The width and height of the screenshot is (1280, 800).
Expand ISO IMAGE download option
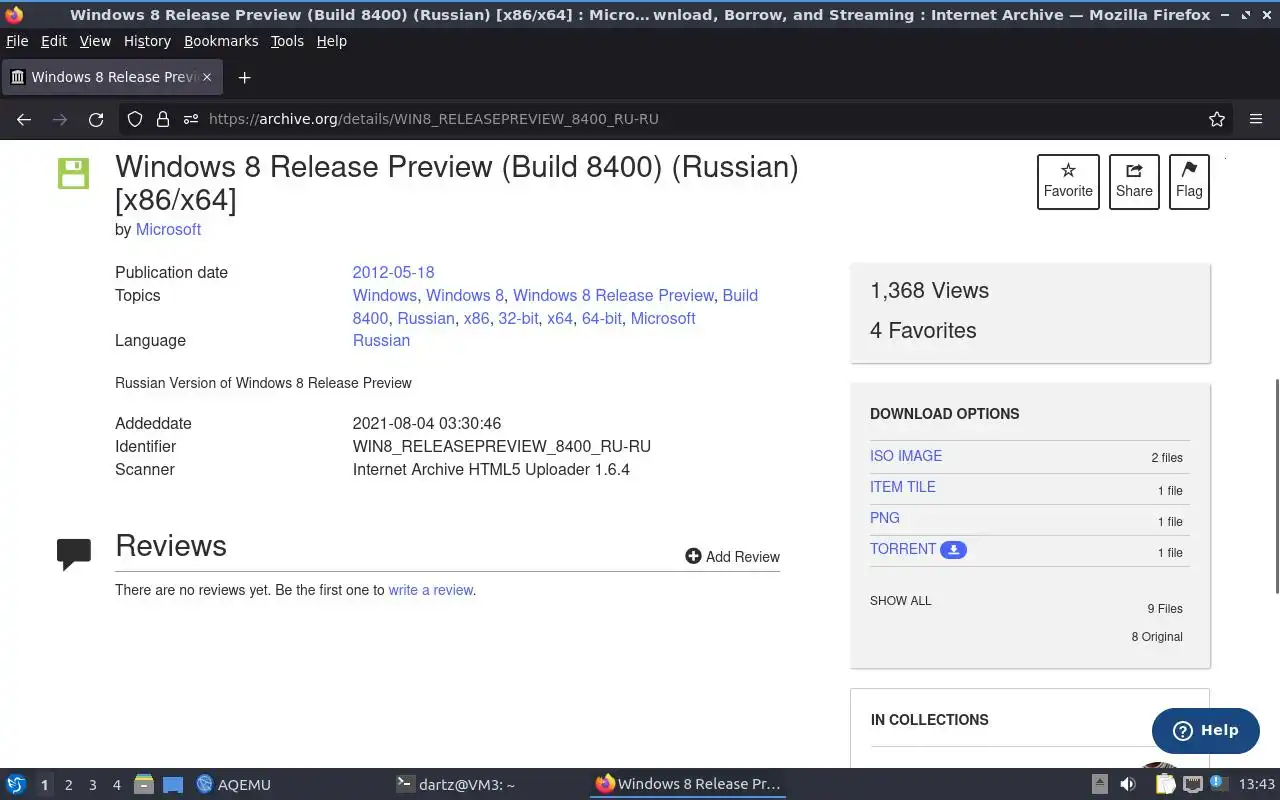(x=906, y=456)
